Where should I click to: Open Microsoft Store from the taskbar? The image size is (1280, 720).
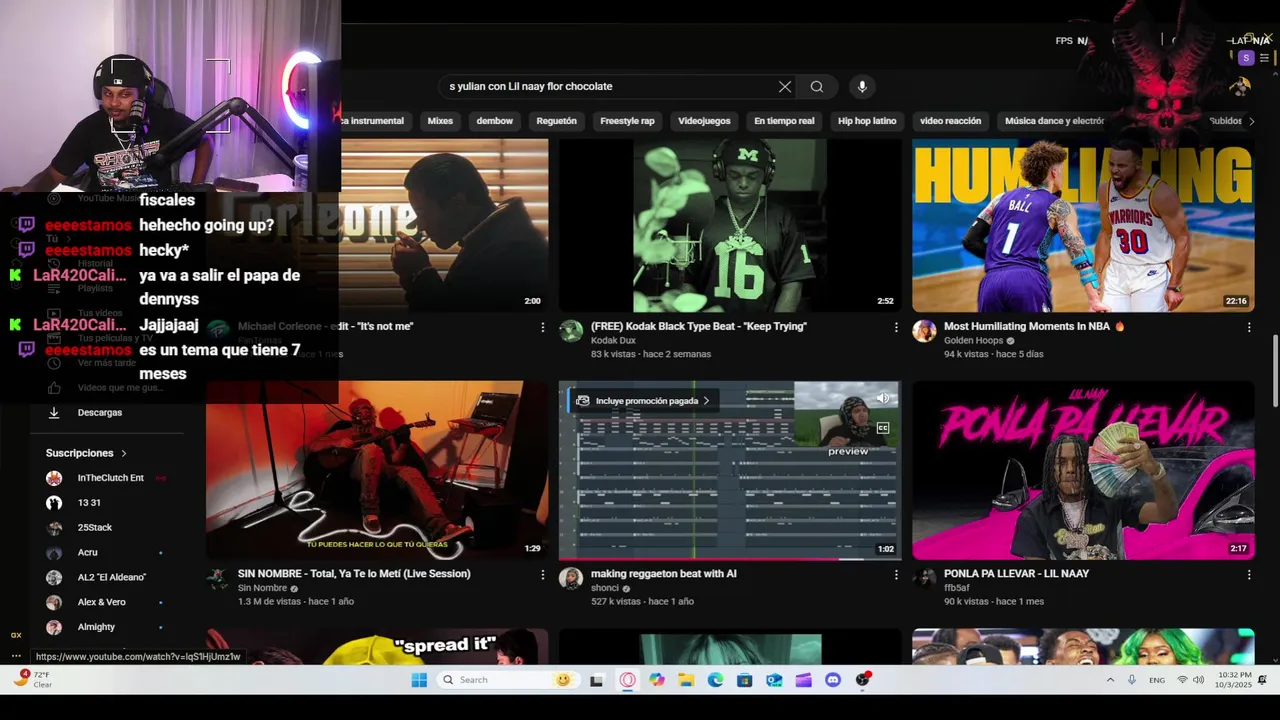point(744,680)
